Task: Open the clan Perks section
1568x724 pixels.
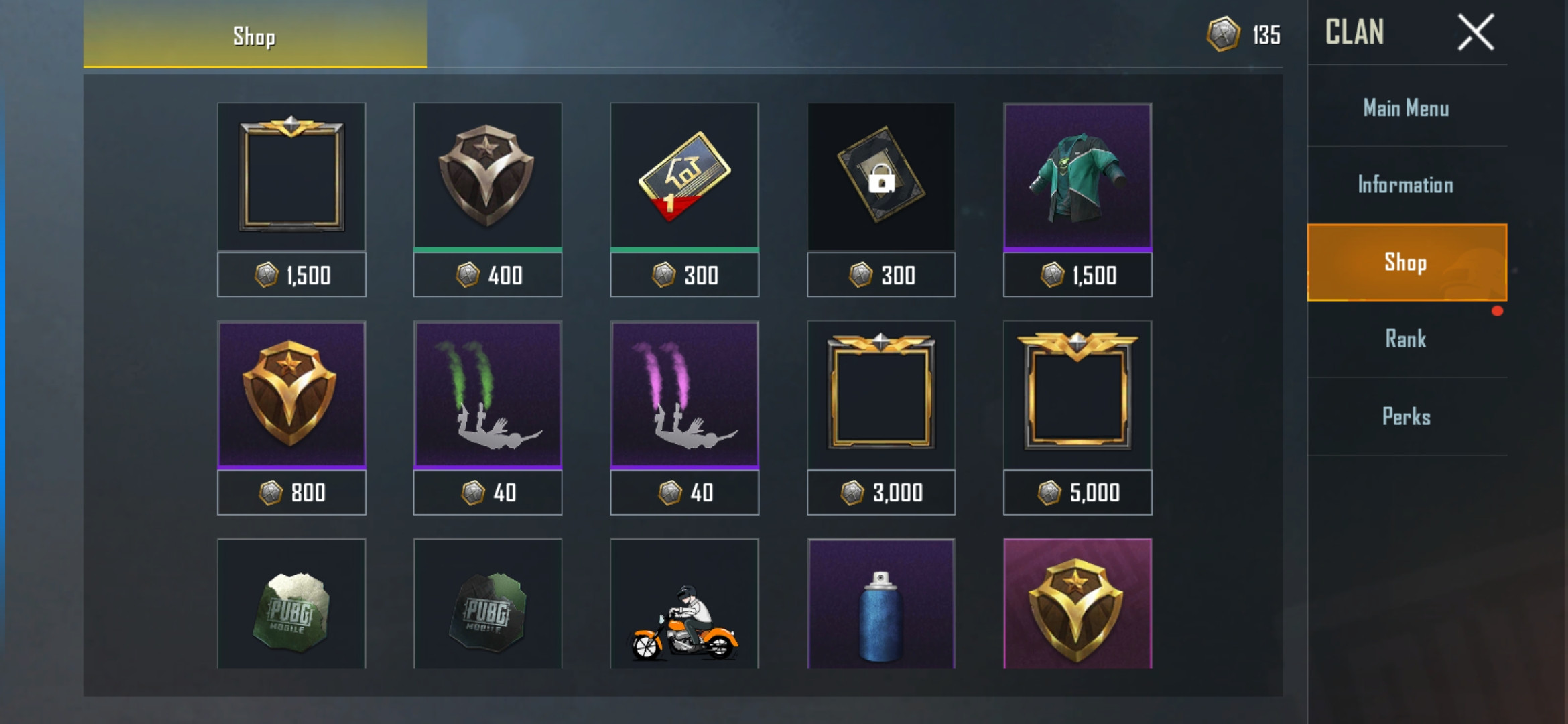Action: tap(1407, 416)
